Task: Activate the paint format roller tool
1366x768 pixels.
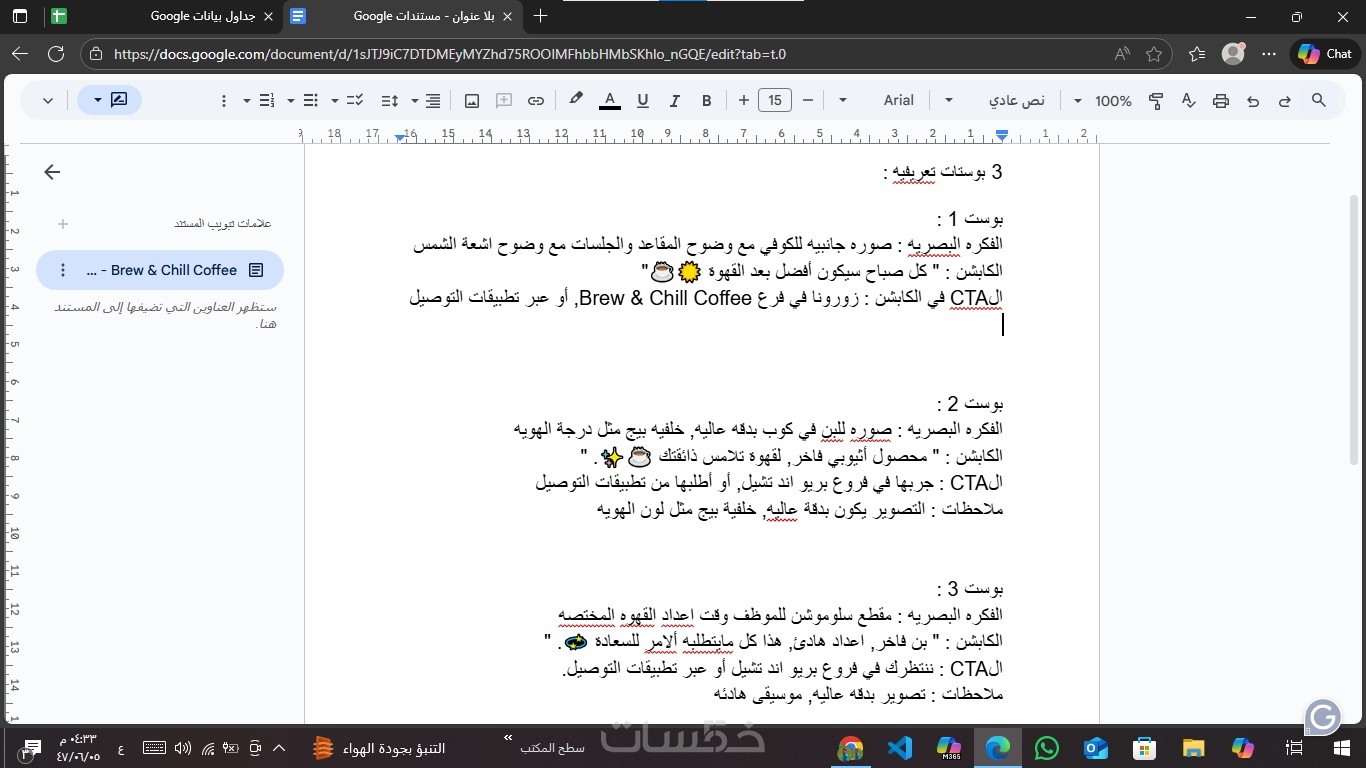Action: (x=1156, y=100)
